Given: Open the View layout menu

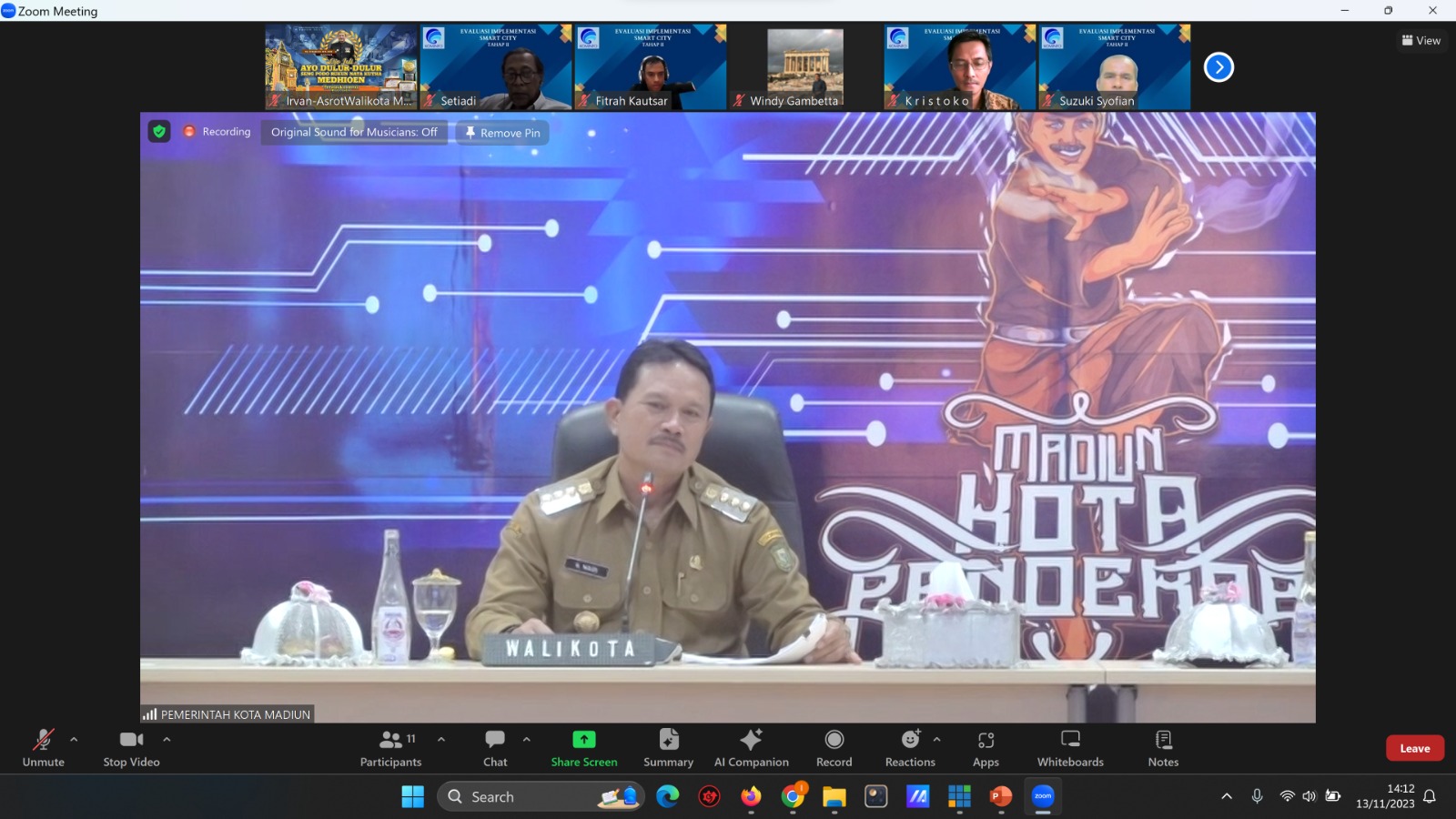Looking at the screenshot, I should click(1421, 41).
